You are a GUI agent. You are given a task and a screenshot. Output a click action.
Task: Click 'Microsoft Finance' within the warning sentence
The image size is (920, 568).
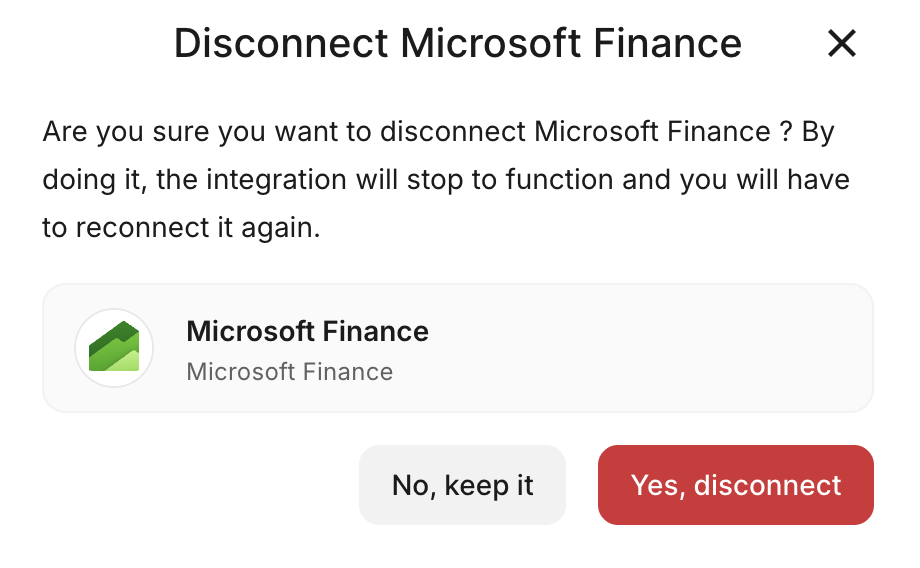(x=652, y=132)
